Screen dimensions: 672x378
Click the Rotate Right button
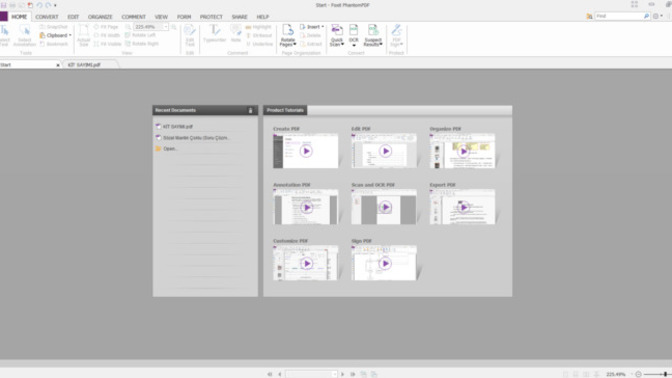click(x=142, y=44)
